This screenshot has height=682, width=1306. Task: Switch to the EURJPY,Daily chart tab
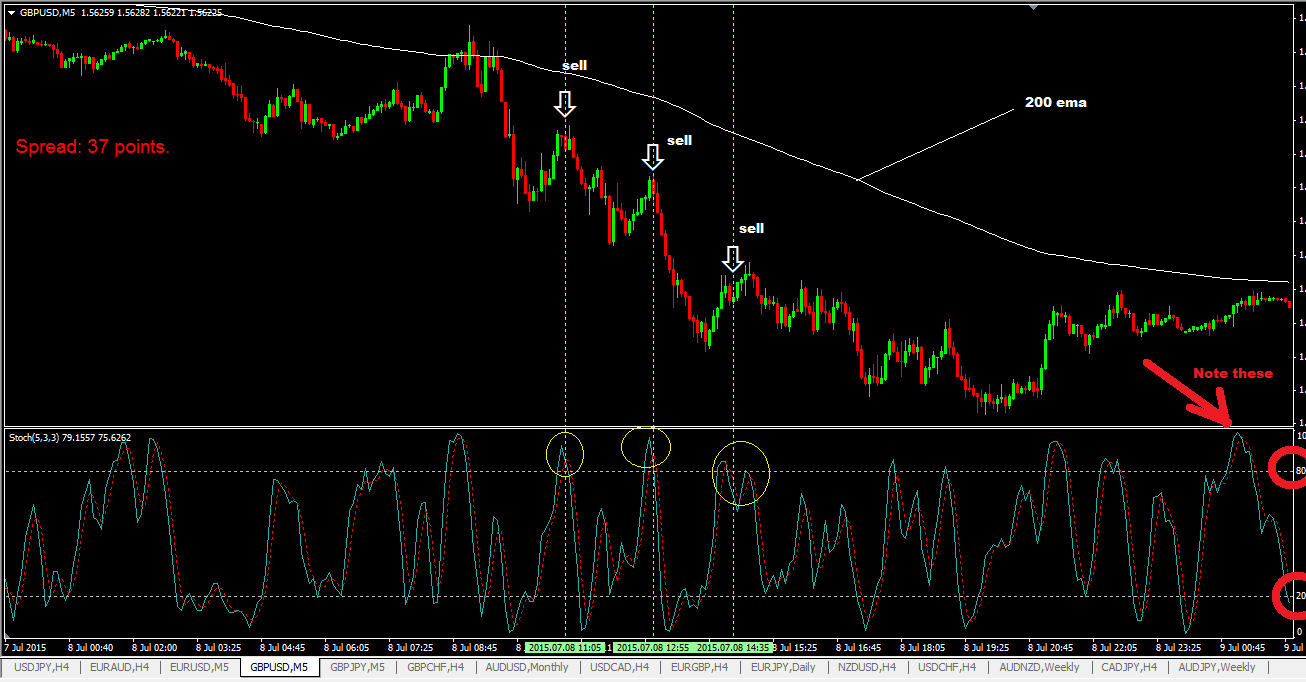(x=784, y=667)
